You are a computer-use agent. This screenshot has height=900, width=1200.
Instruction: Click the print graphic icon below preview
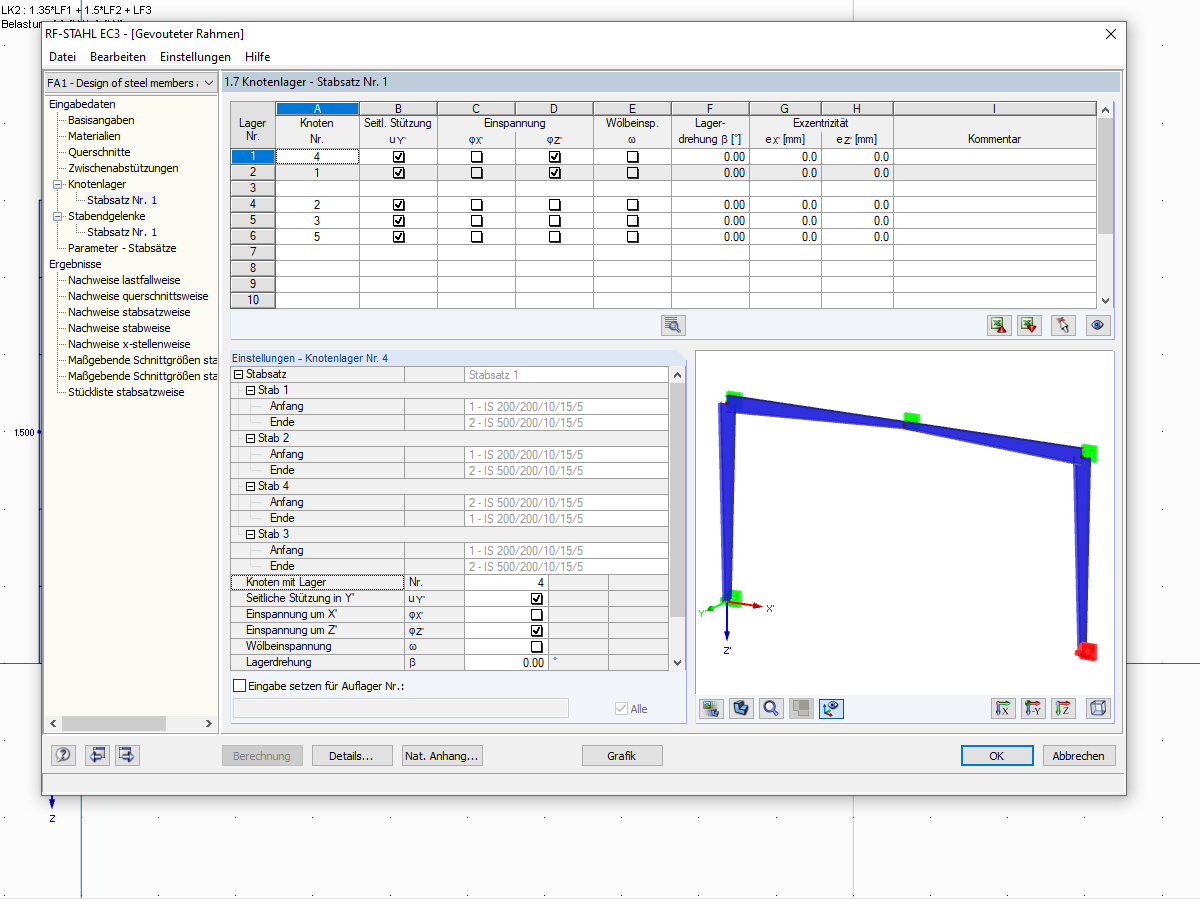coord(711,708)
